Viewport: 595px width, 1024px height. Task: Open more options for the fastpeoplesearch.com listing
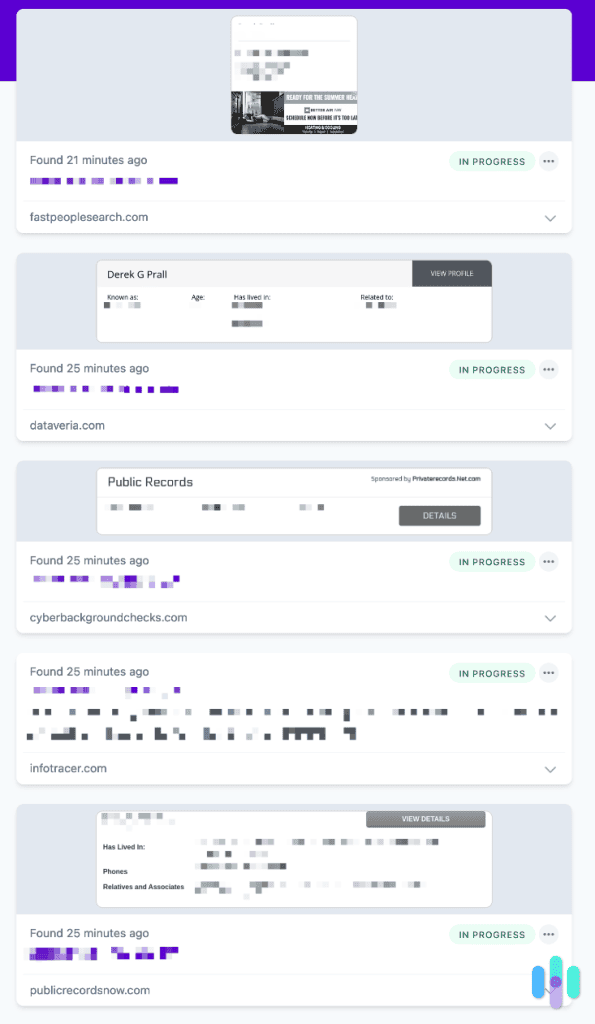[x=548, y=161]
